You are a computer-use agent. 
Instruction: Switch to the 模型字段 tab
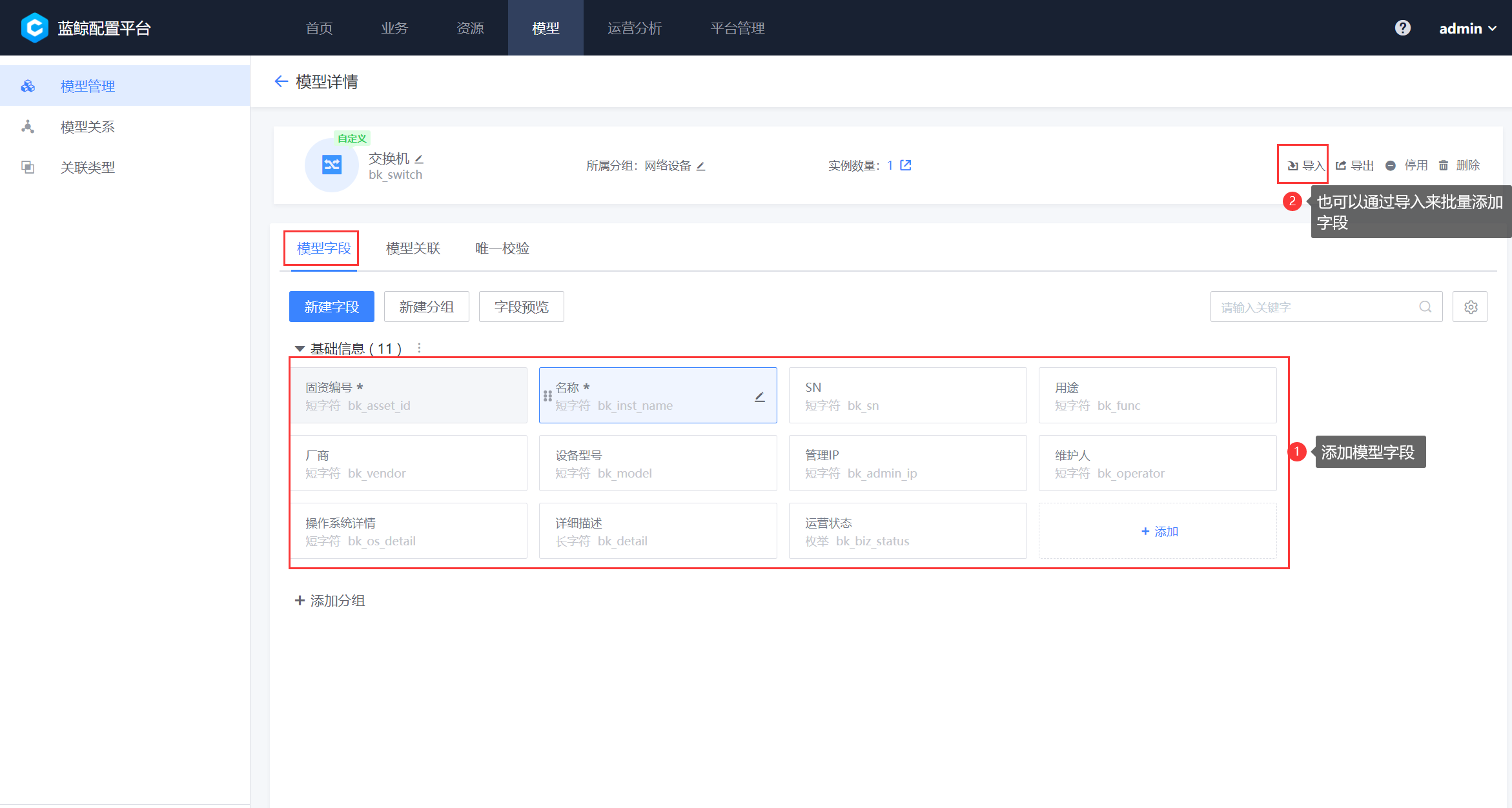tap(323, 248)
